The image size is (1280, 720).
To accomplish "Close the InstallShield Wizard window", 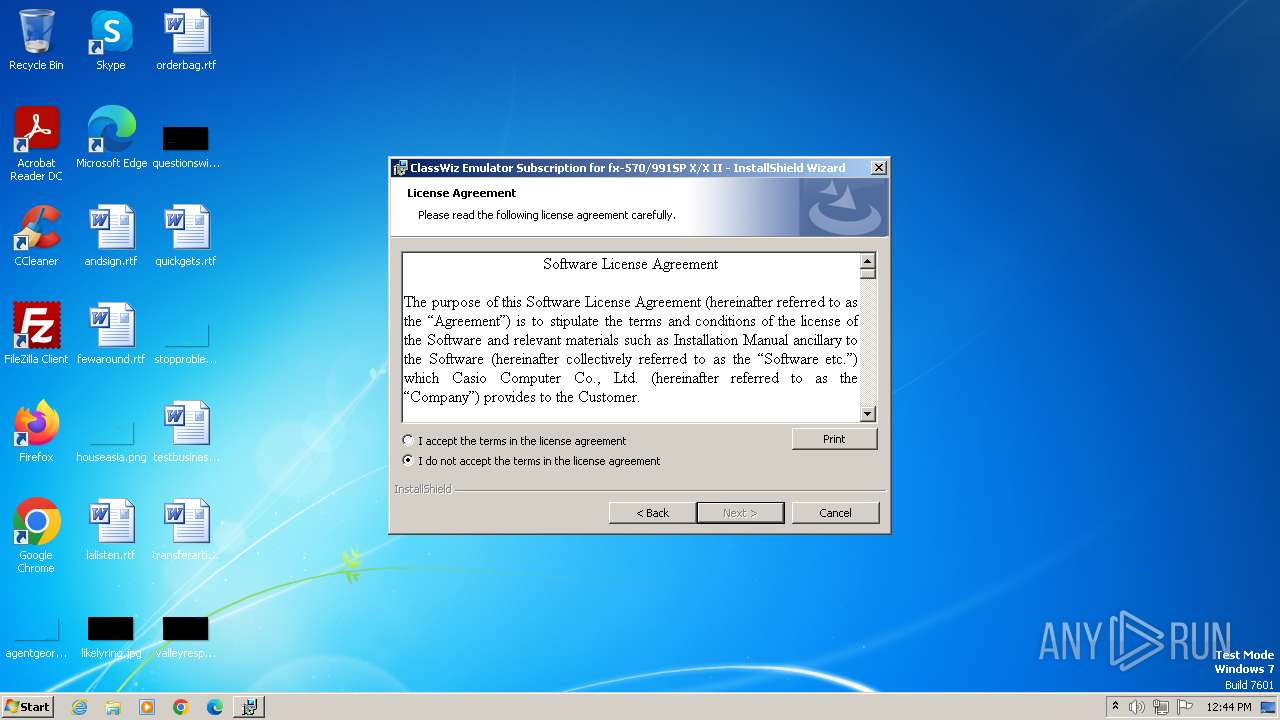I will pos(878,168).
